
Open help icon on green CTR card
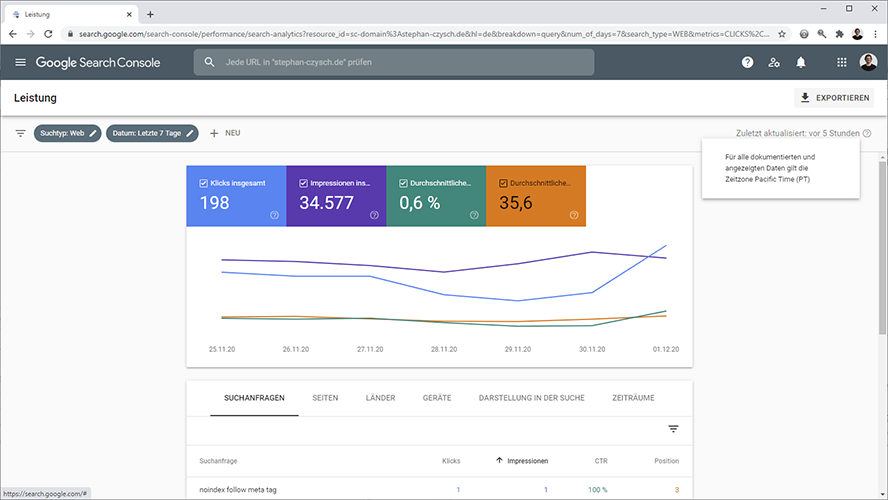tap(474, 215)
